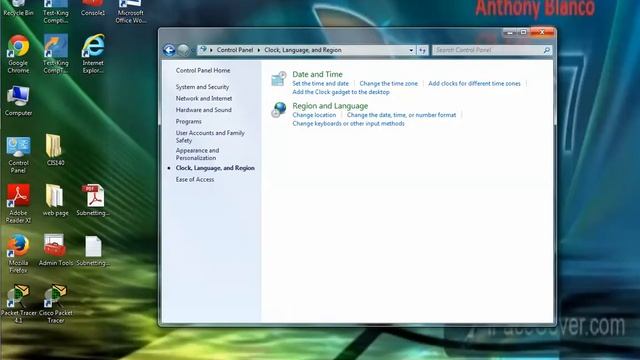Go back with the Back arrow button
Screen dimensions: 640x360
click(169, 50)
